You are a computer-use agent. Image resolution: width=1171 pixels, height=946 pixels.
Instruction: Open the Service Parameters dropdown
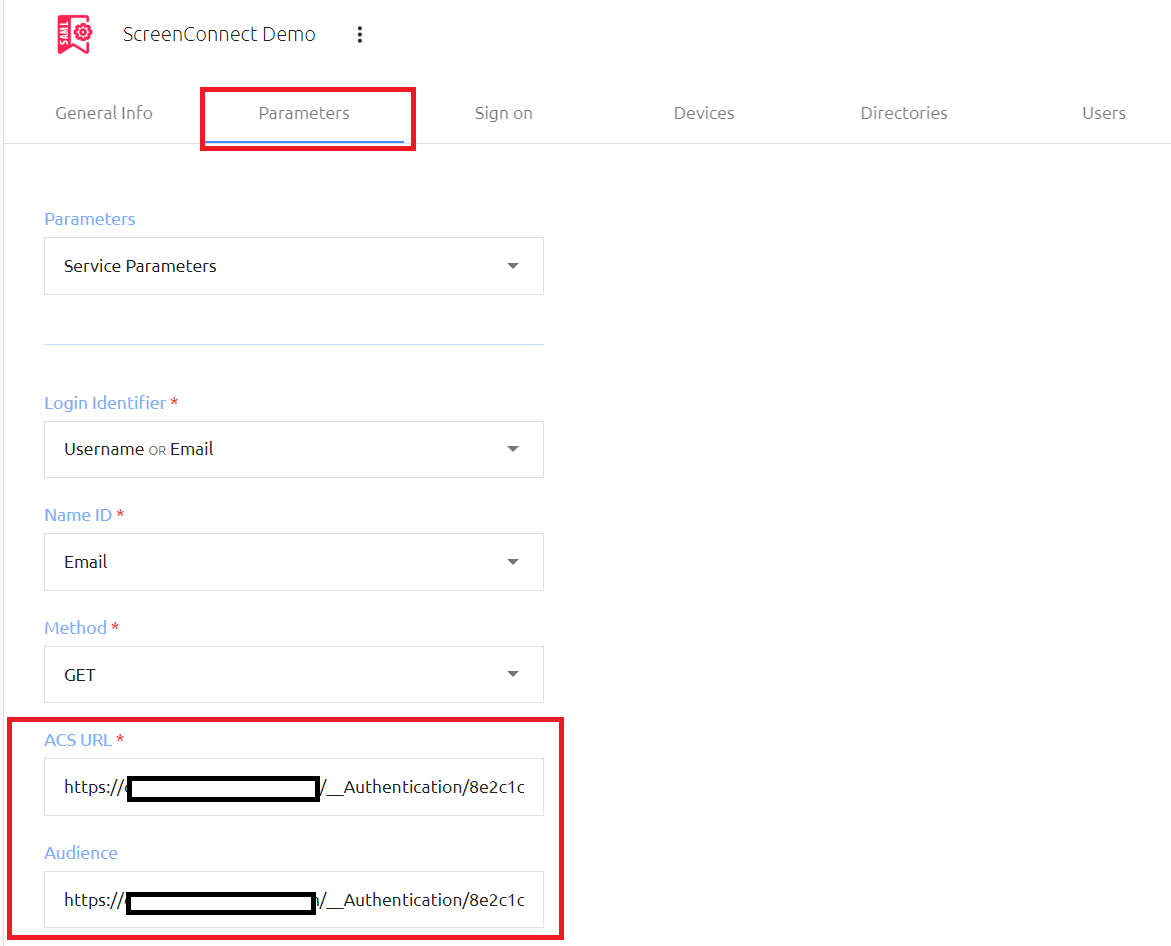(x=293, y=266)
